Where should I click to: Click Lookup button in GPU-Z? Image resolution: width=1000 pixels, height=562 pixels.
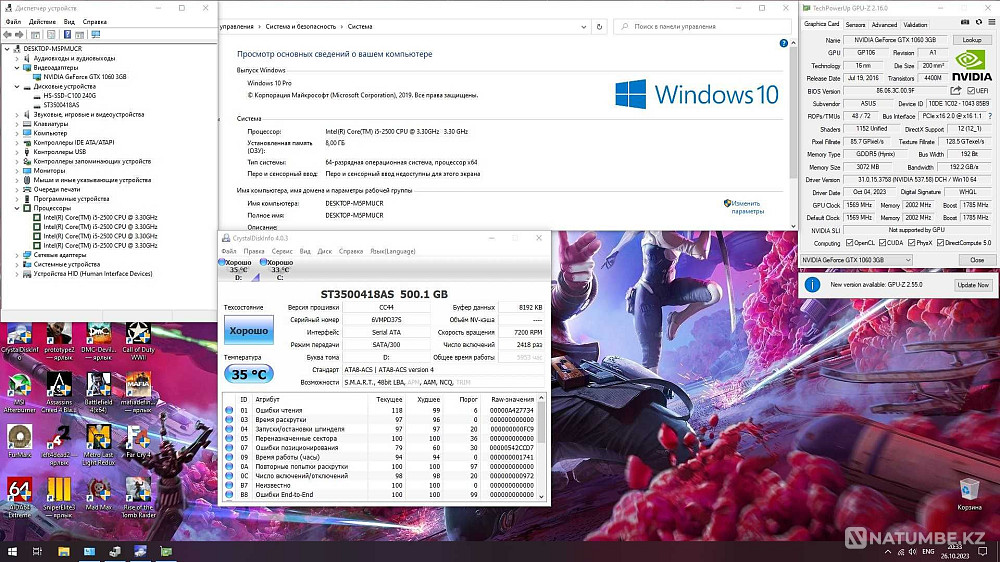point(972,40)
